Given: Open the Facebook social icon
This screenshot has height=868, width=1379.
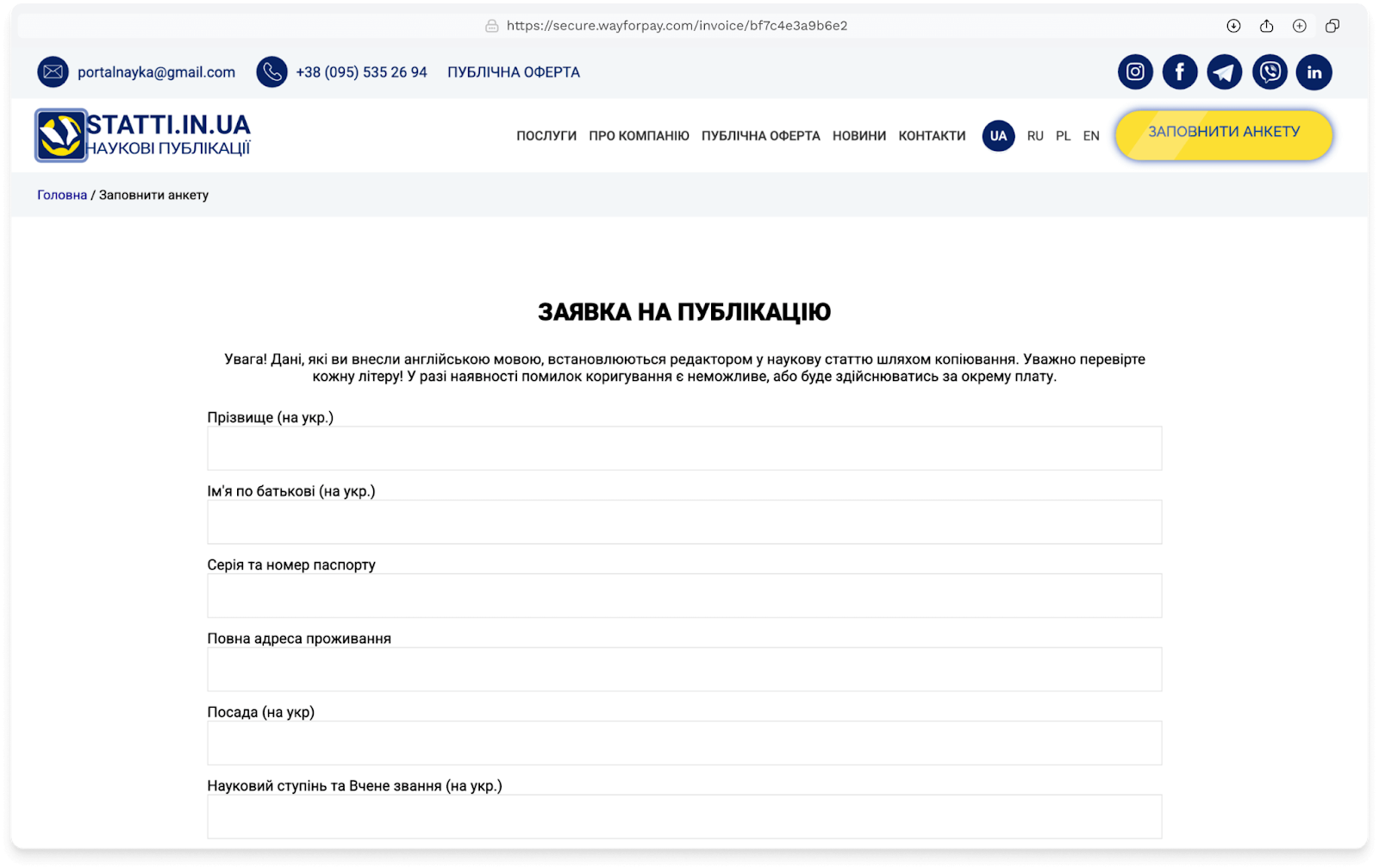Looking at the screenshot, I should pyautogui.click(x=1180, y=72).
